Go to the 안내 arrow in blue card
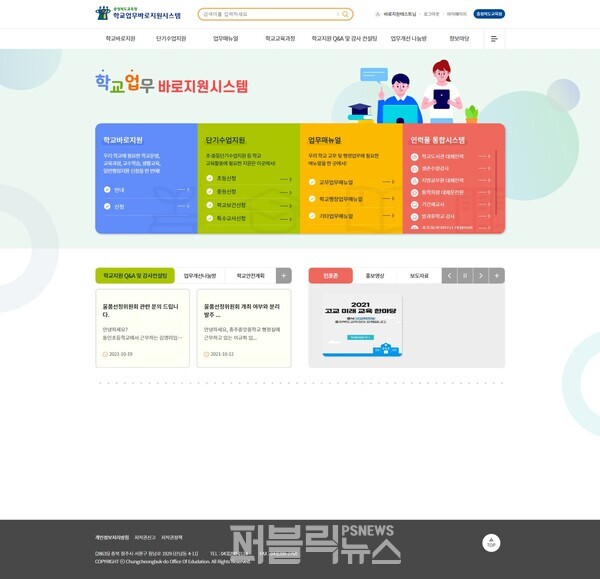The width and height of the screenshot is (600, 579). pos(183,189)
